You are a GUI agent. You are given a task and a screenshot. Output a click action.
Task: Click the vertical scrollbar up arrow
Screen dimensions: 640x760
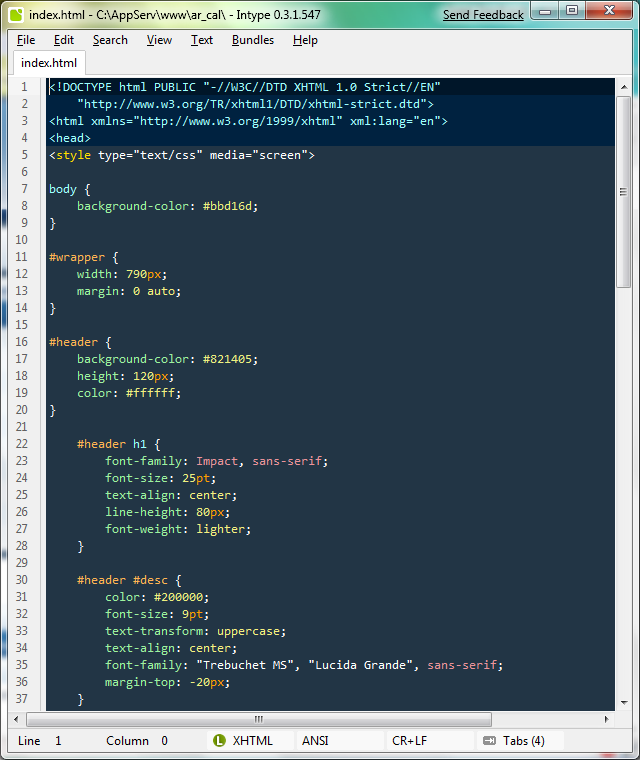[624, 87]
